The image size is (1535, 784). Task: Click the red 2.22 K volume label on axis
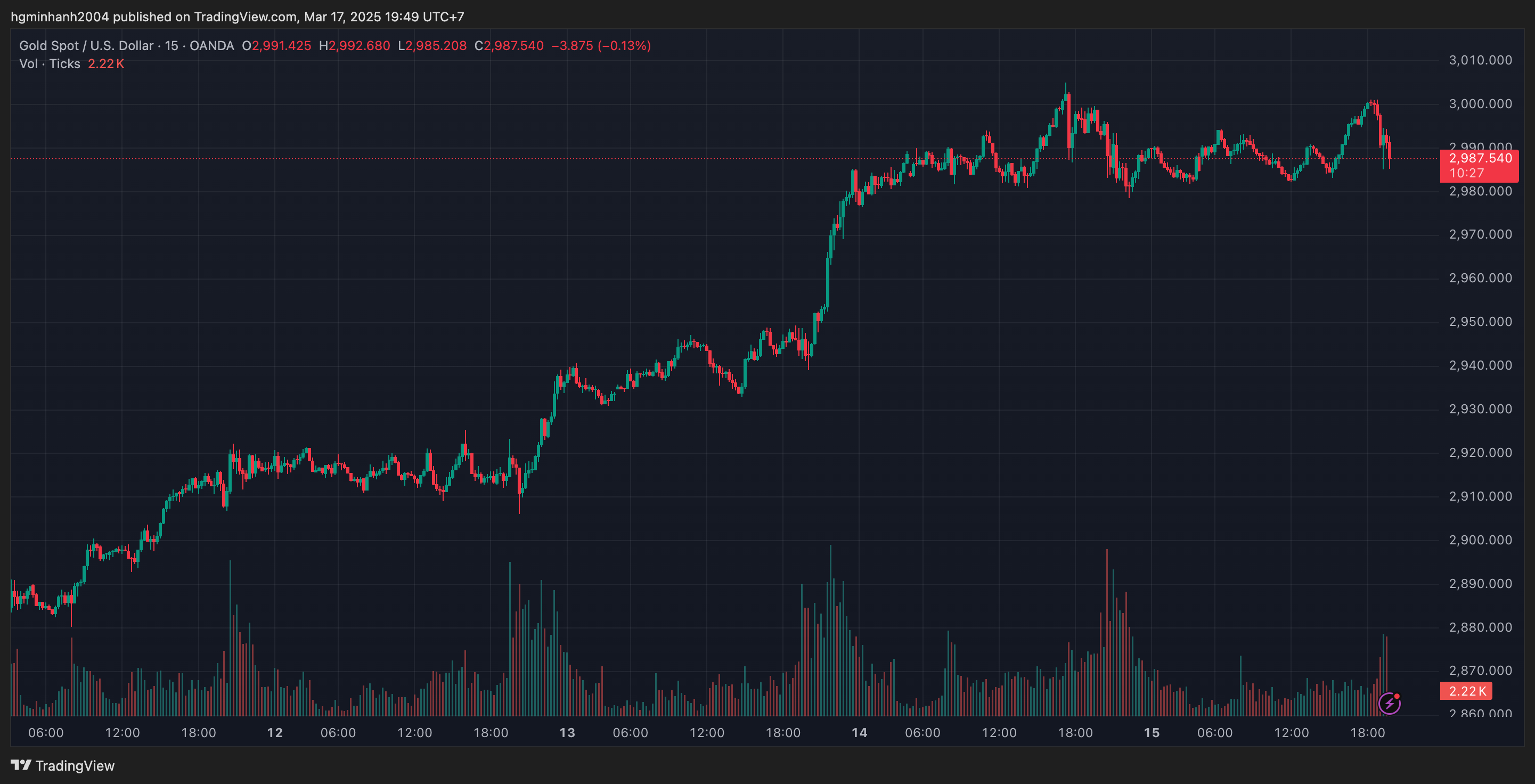pyautogui.click(x=1466, y=691)
